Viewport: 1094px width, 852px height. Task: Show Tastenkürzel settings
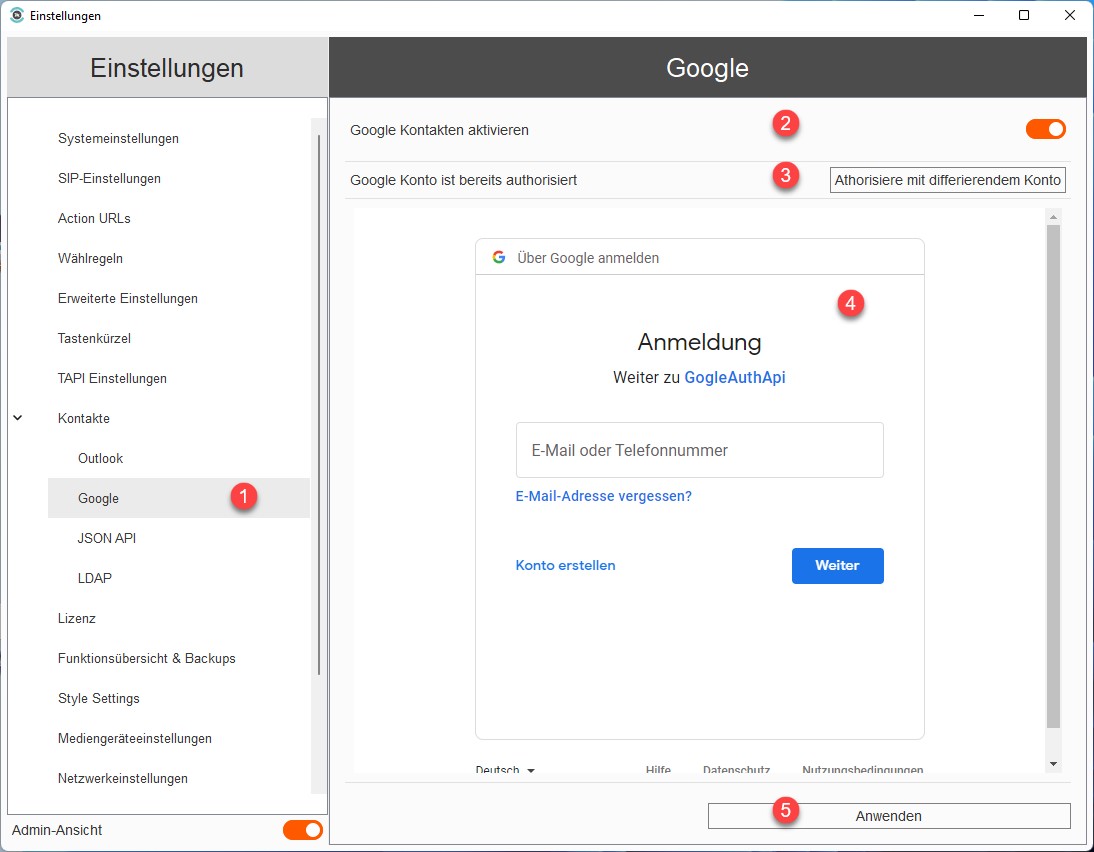94,338
